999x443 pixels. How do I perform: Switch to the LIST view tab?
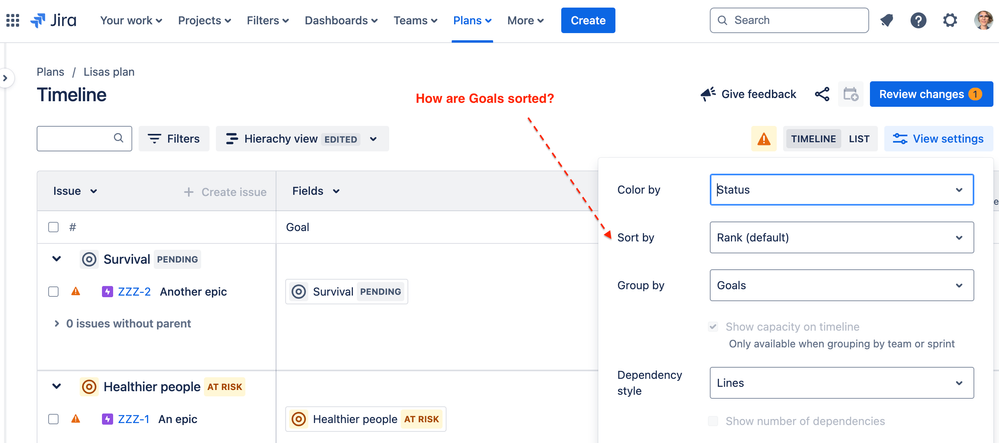point(859,139)
